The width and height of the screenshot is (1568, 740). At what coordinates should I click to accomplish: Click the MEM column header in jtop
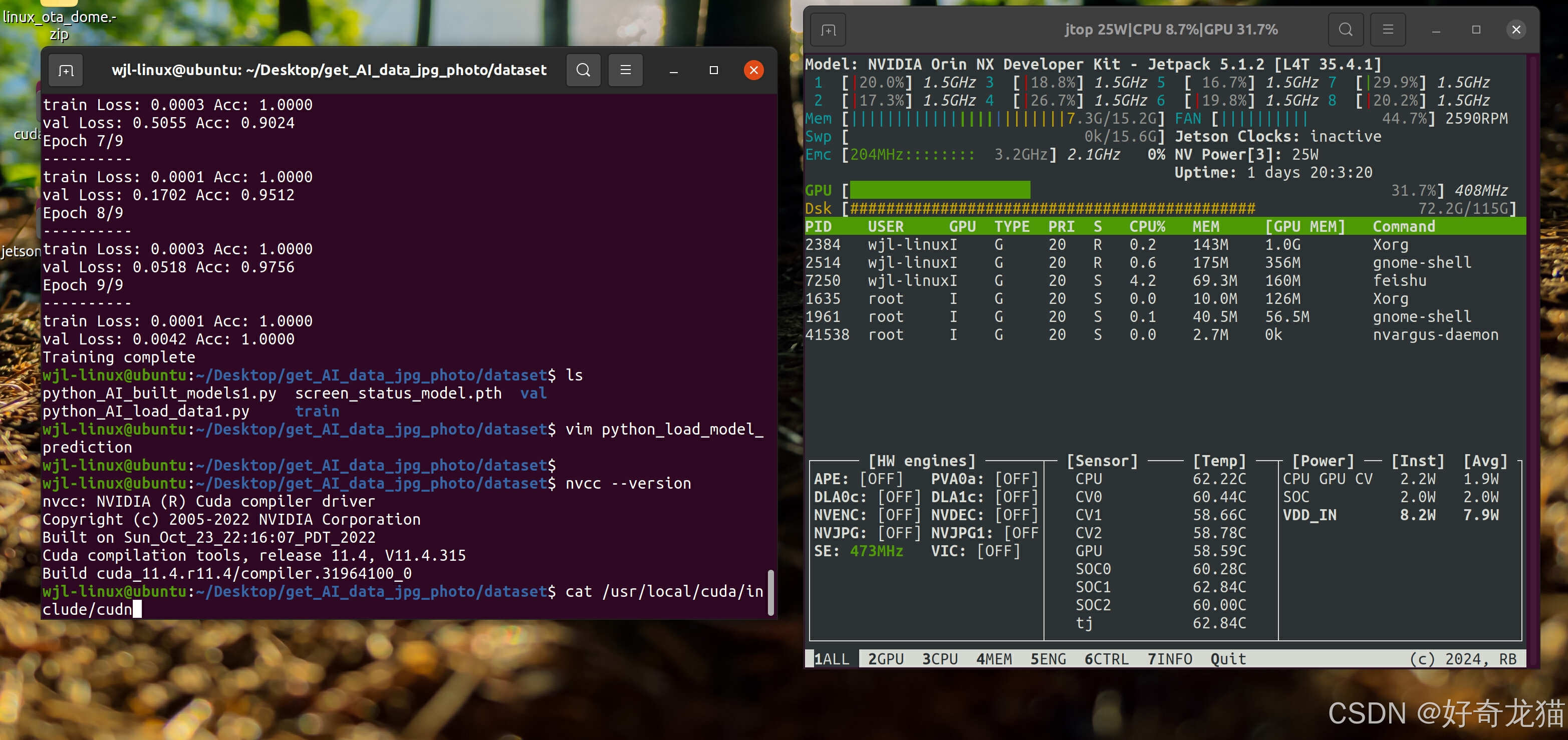pyautogui.click(x=1206, y=226)
